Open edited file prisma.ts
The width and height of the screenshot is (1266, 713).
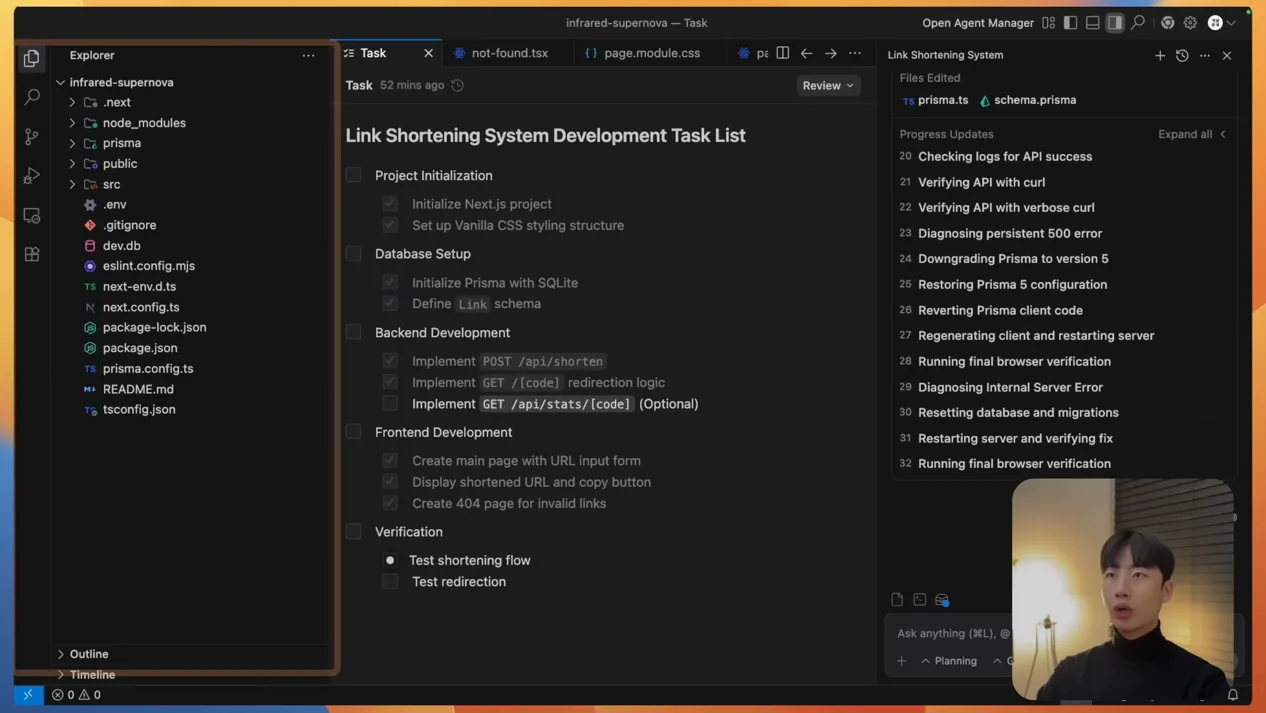pyautogui.click(x=936, y=100)
